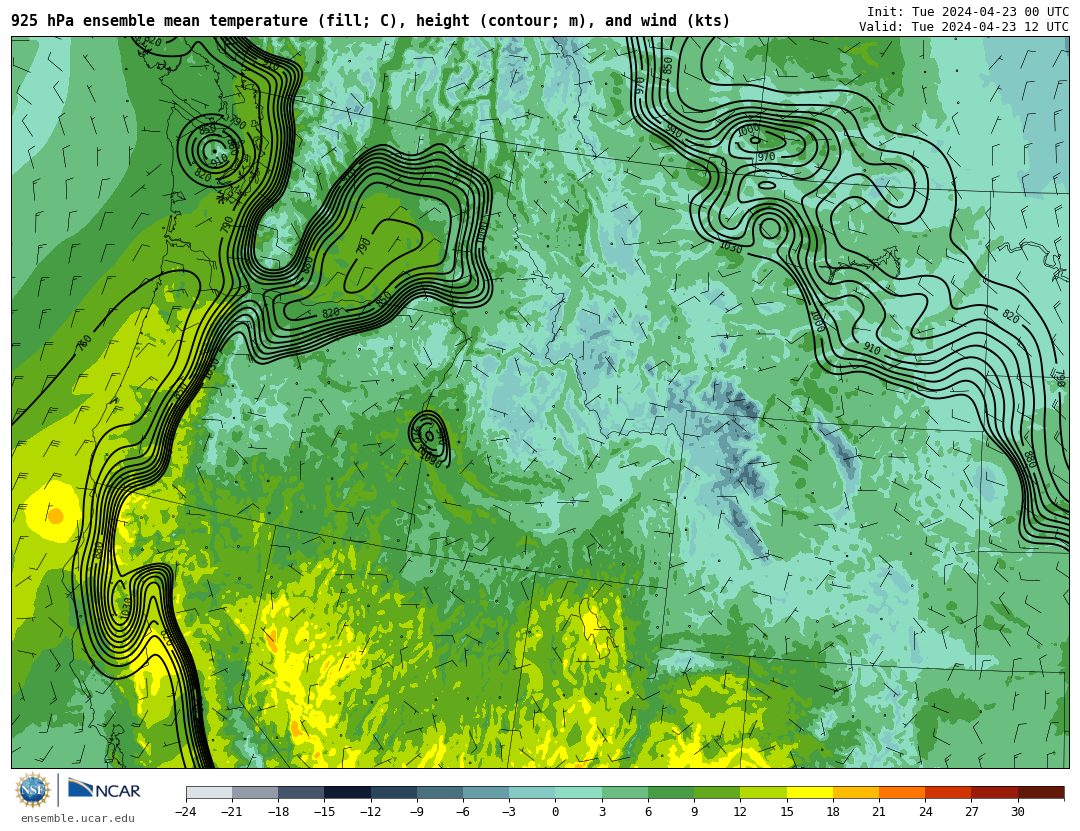The width and height of the screenshot is (1080, 831).
Task: Pick the yellow swatch between 15 and 18
Action: tap(809, 792)
